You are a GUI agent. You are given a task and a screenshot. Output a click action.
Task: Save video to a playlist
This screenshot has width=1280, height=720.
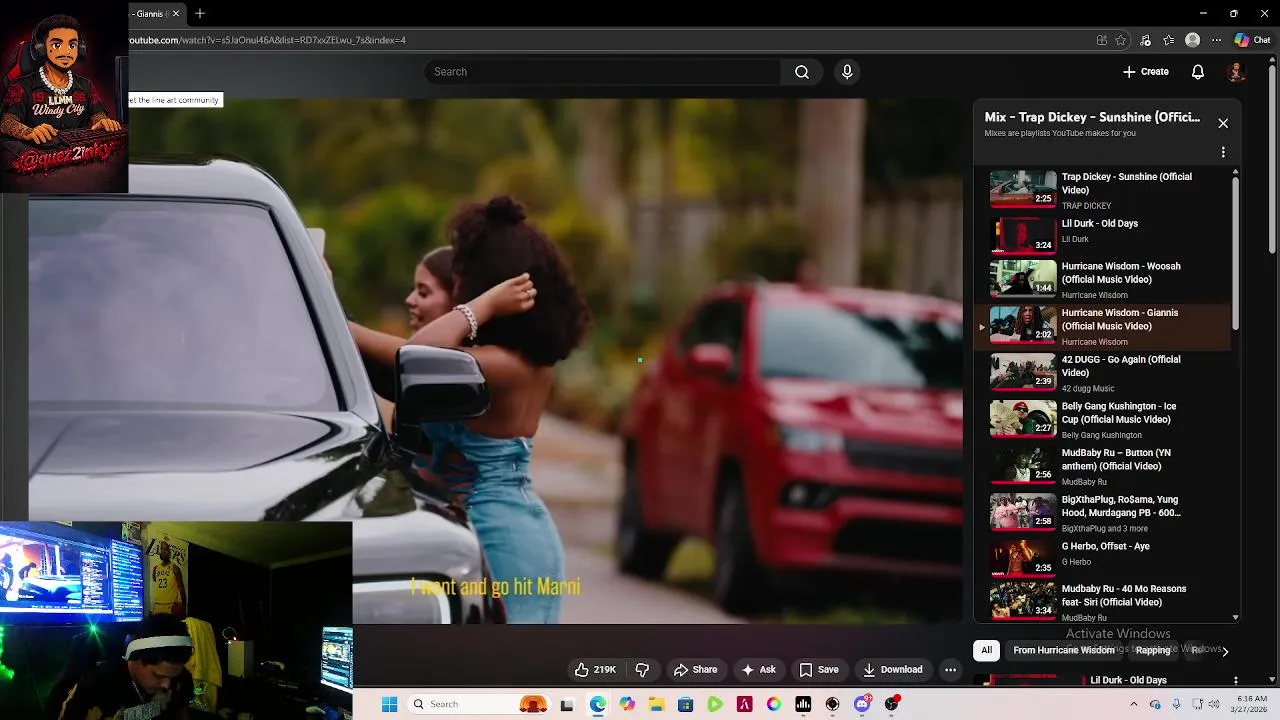[818, 670]
